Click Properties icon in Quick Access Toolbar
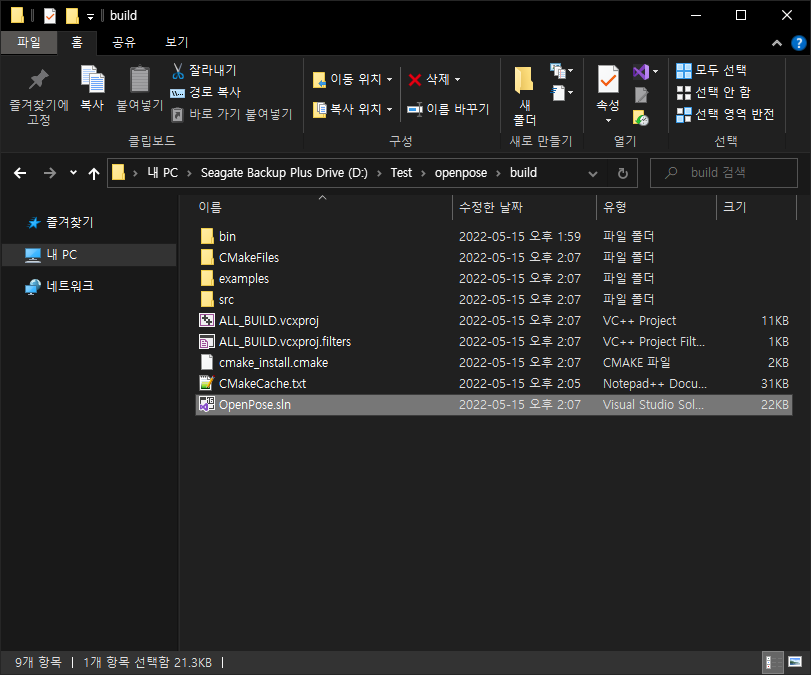This screenshot has width=811, height=675. pos(50,16)
